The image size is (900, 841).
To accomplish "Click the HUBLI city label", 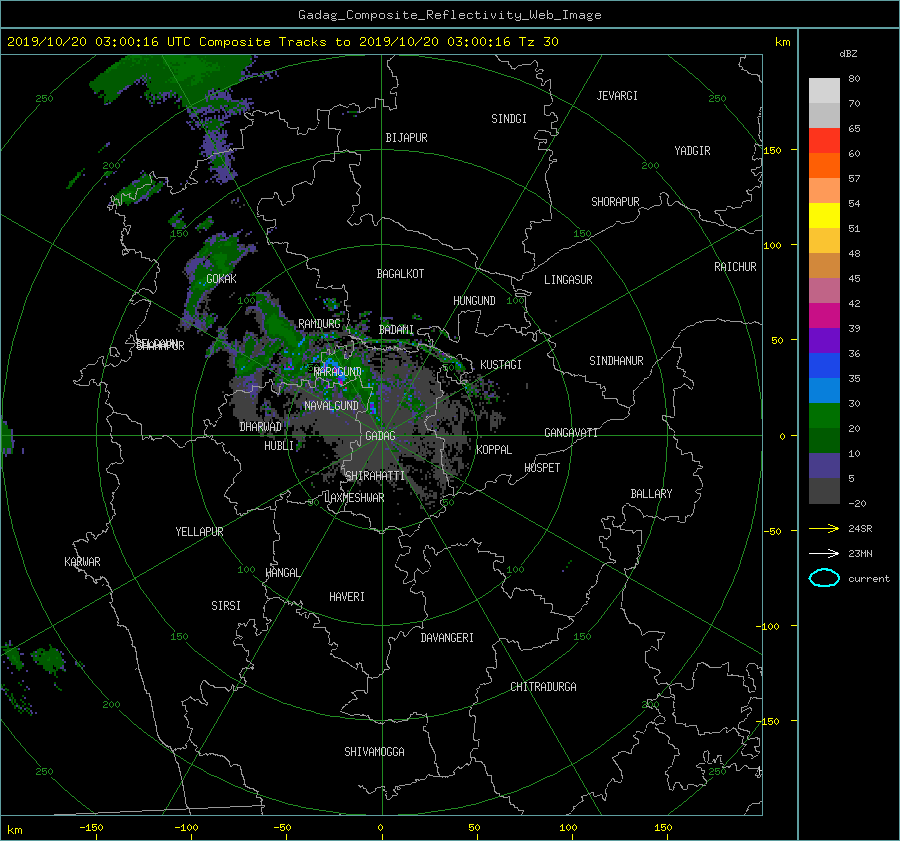I will coord(279,446).
